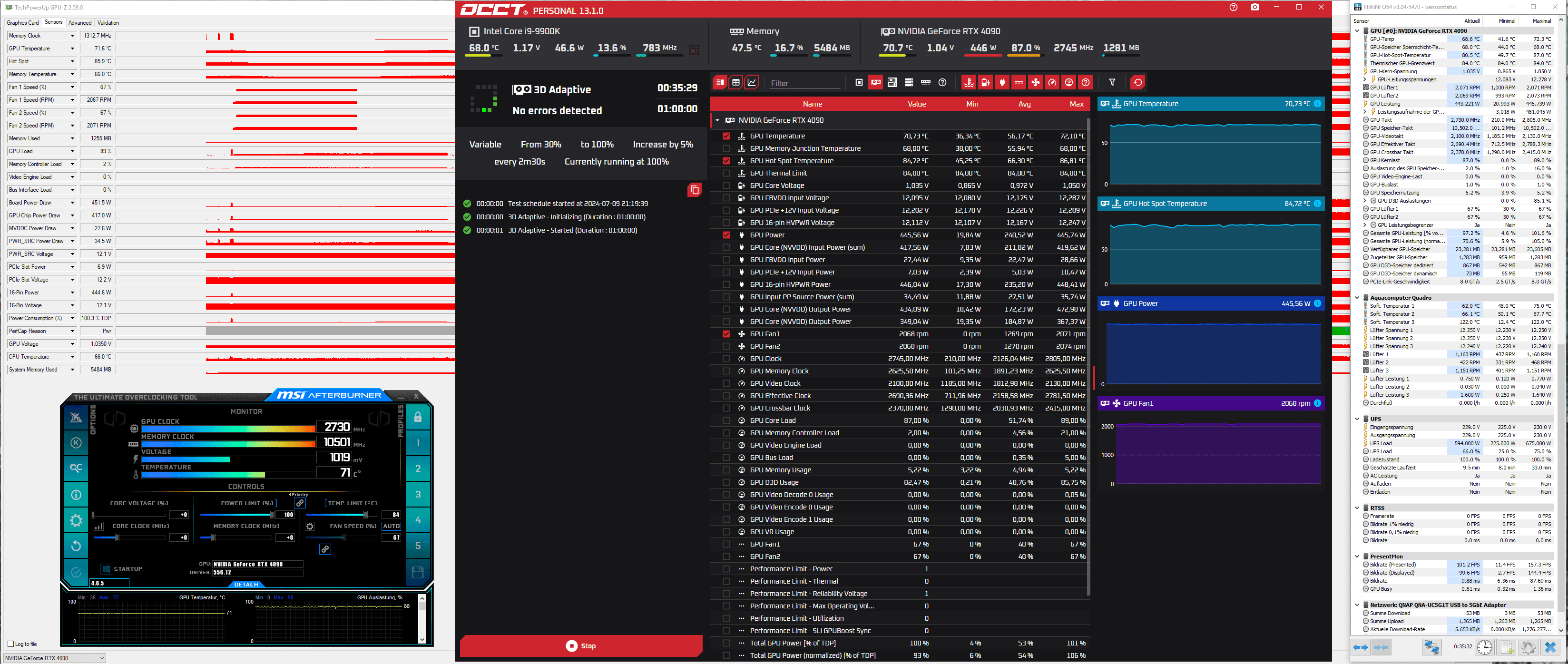The width and height of the screenshot is (1568, 664).
Task: Collapse PresentMon section in HWiNFO
Action: (1357, 557)
